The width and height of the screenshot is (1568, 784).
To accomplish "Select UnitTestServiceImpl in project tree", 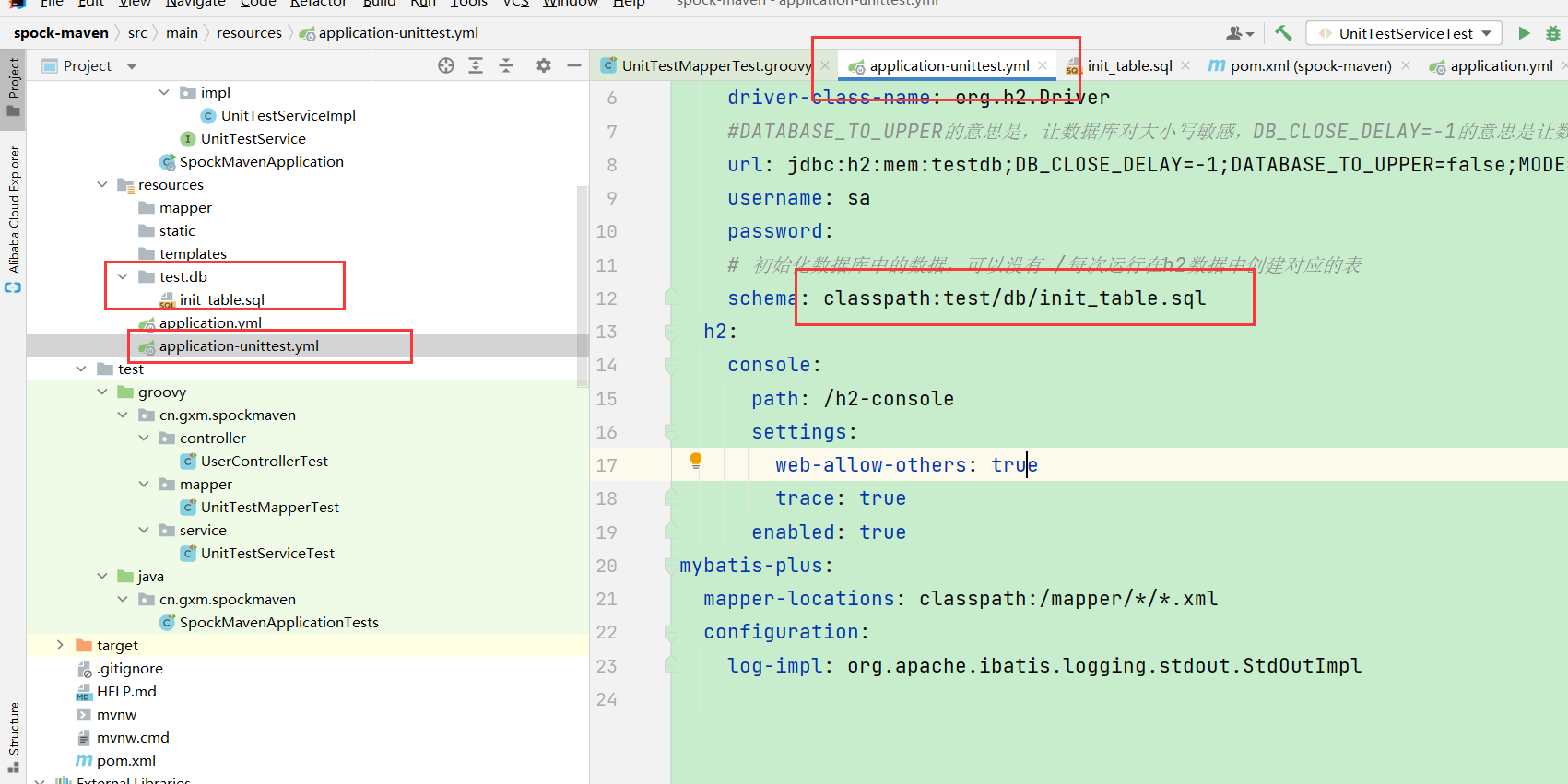I will 288,115.
